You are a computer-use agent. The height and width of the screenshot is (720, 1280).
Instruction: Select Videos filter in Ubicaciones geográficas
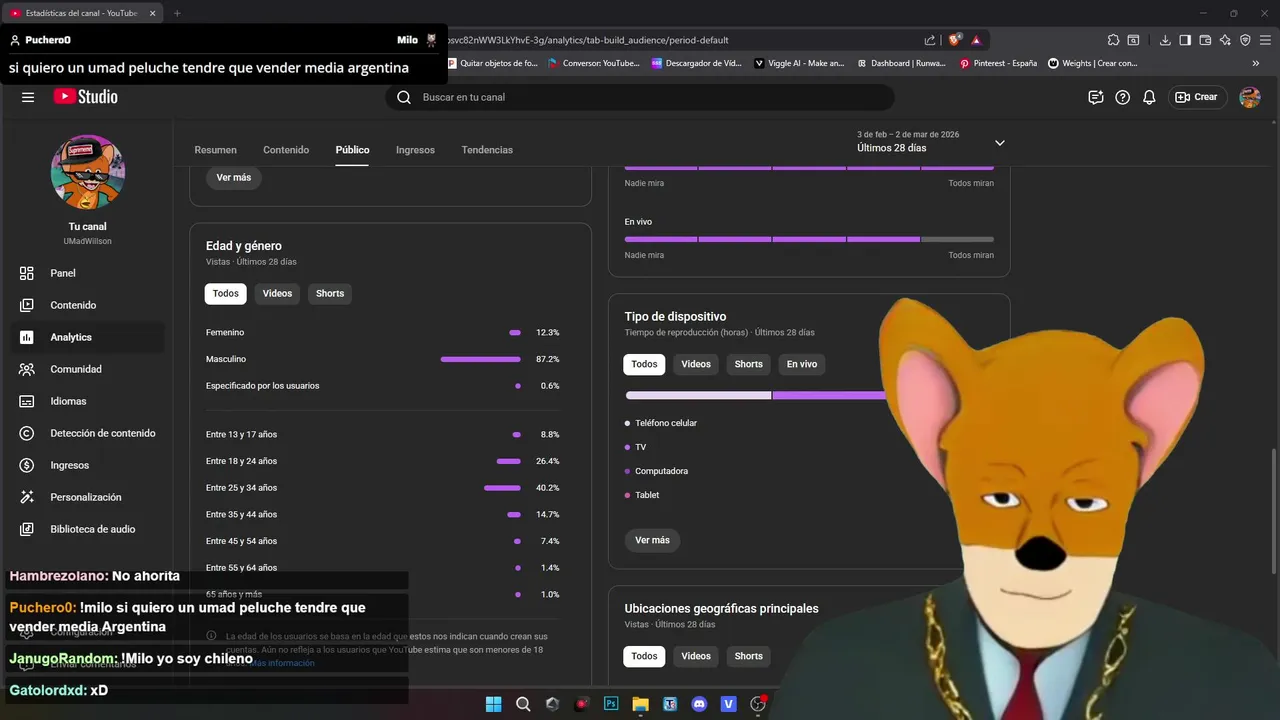(696, 656)
